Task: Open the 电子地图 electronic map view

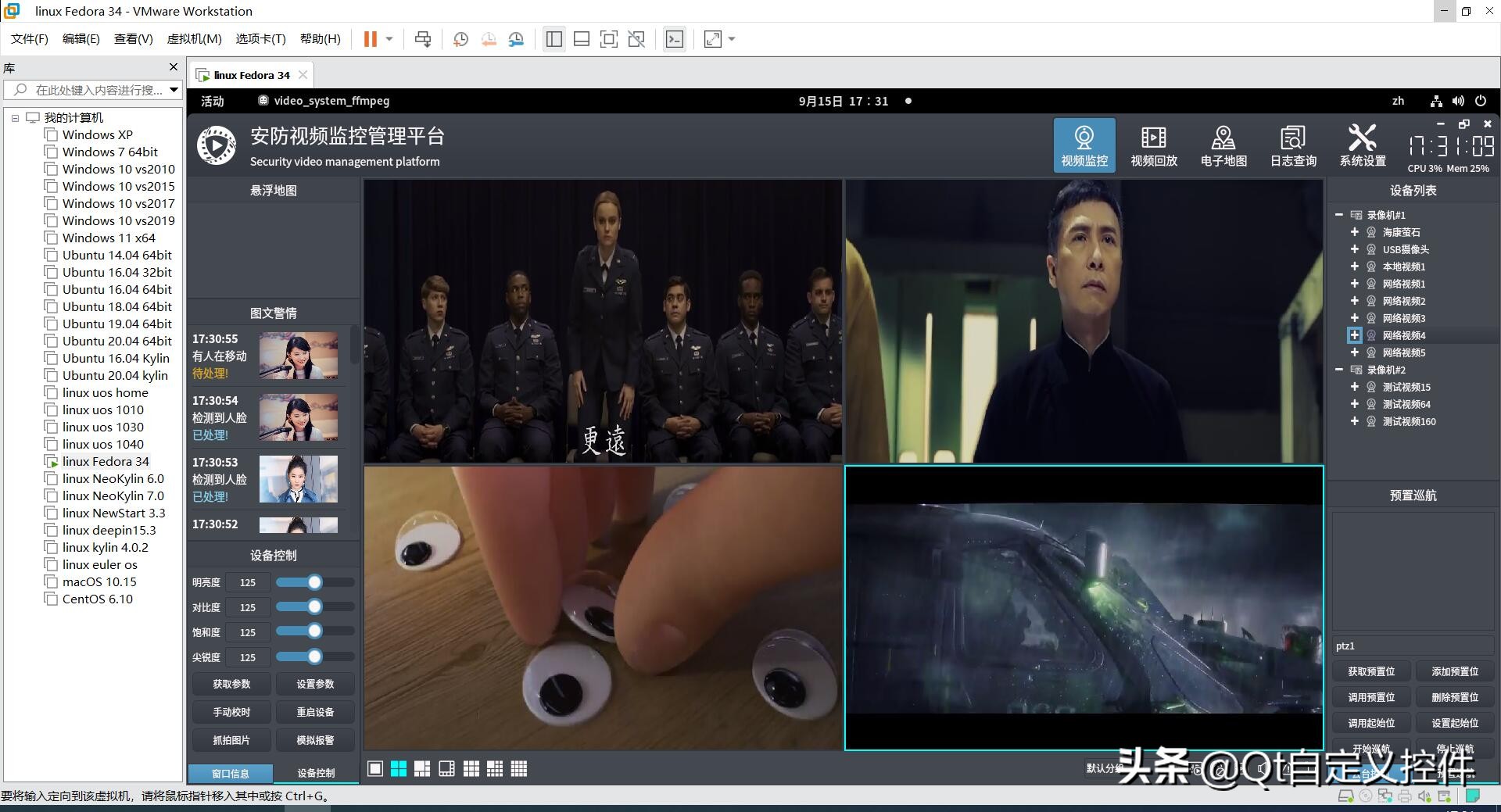Action: pyautogui.click(x=1223, y=145)
